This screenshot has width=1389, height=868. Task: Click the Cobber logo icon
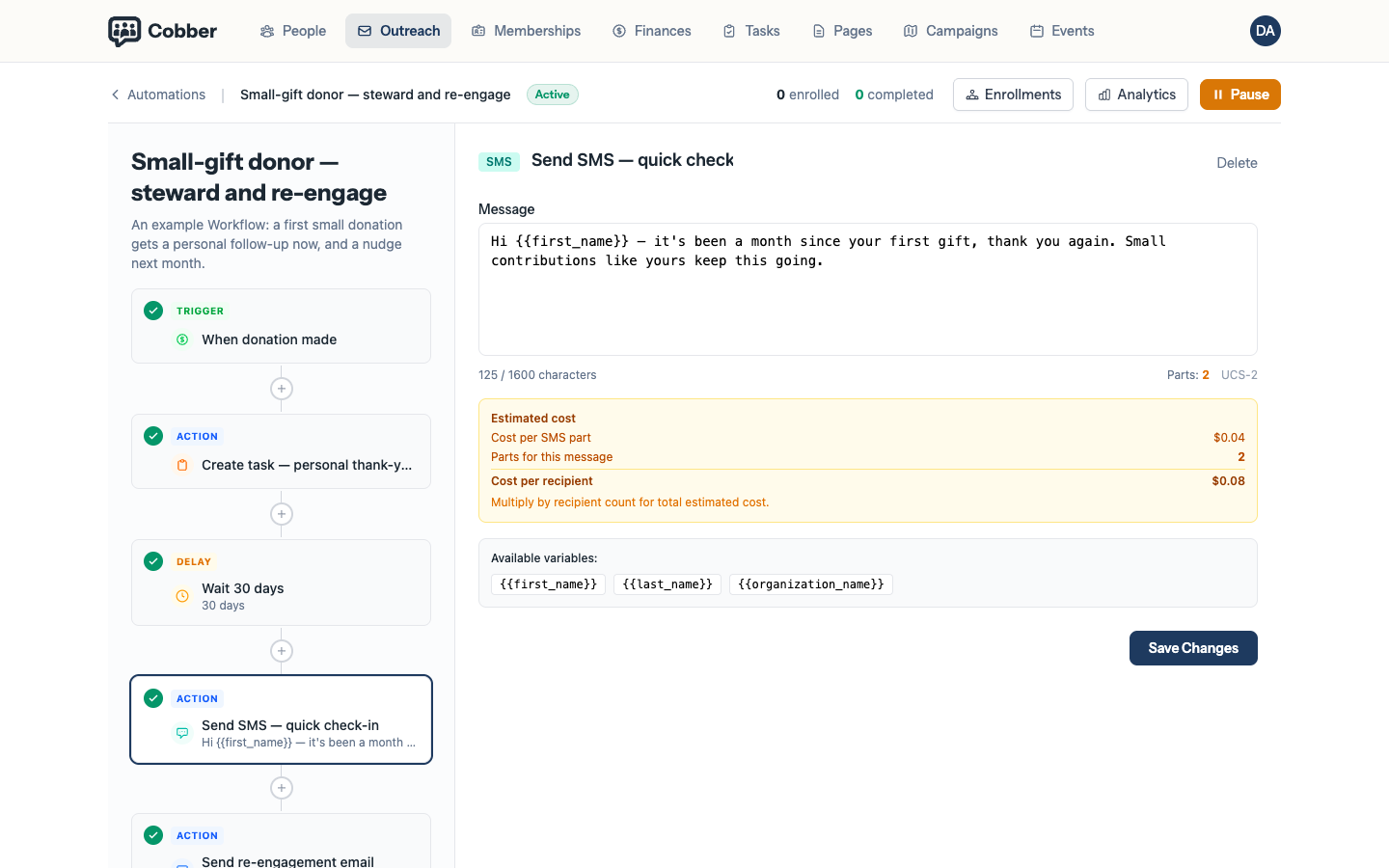click(124, 31)
